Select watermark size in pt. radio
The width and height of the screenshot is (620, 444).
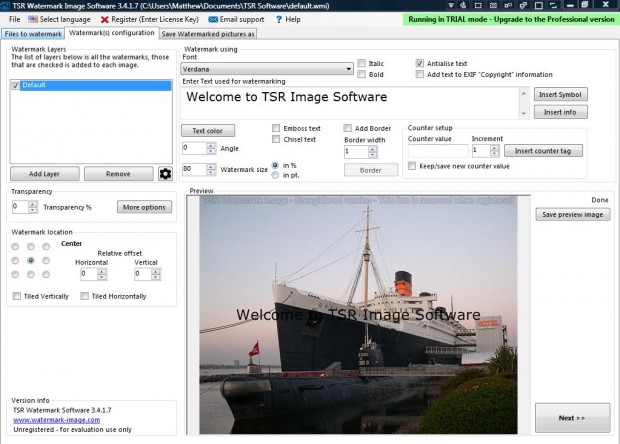tap(275, 175)
